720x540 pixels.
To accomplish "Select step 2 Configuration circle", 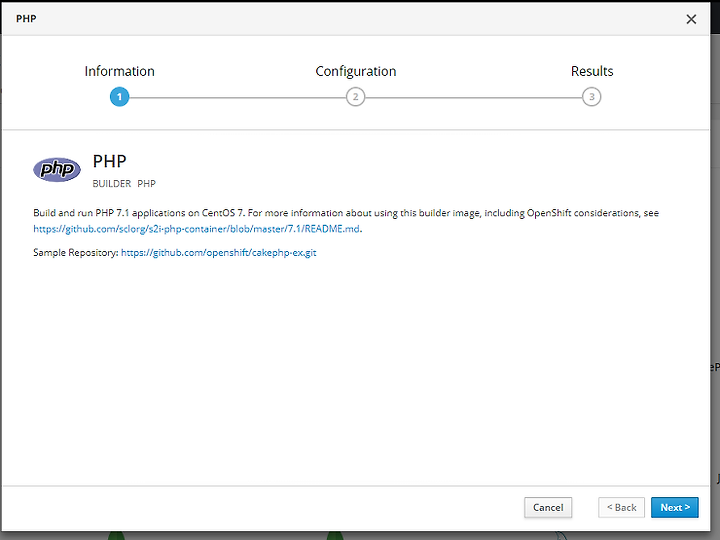I will click(355, 97).
